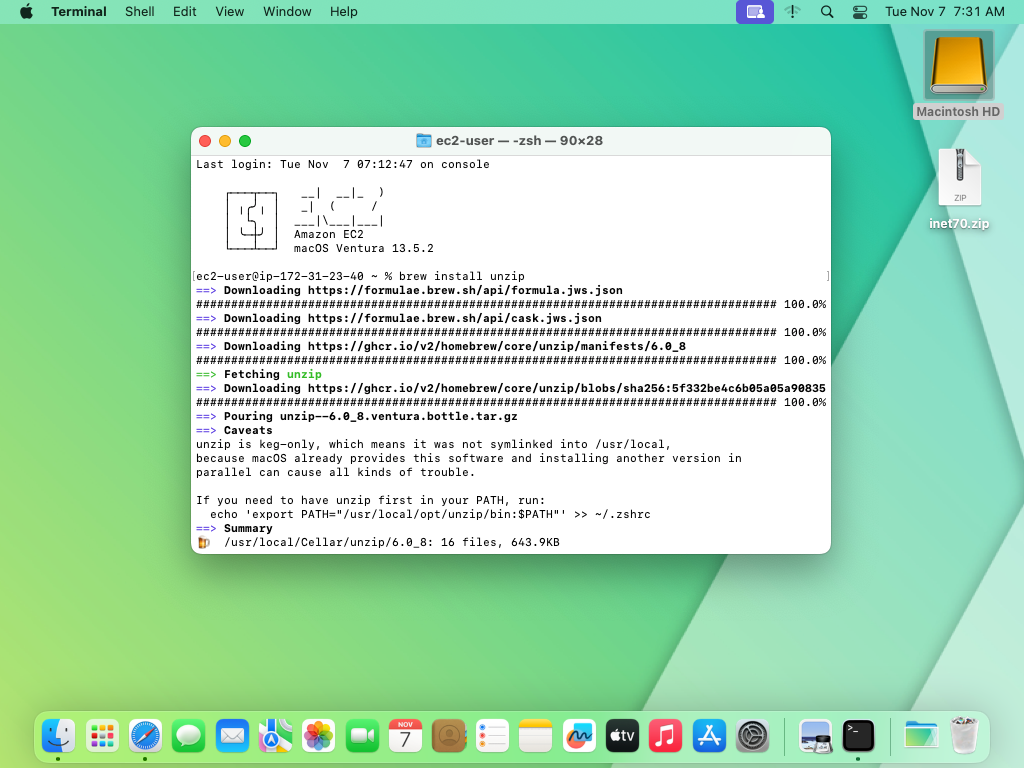Click the 'Caveats' heading in output

248,430
